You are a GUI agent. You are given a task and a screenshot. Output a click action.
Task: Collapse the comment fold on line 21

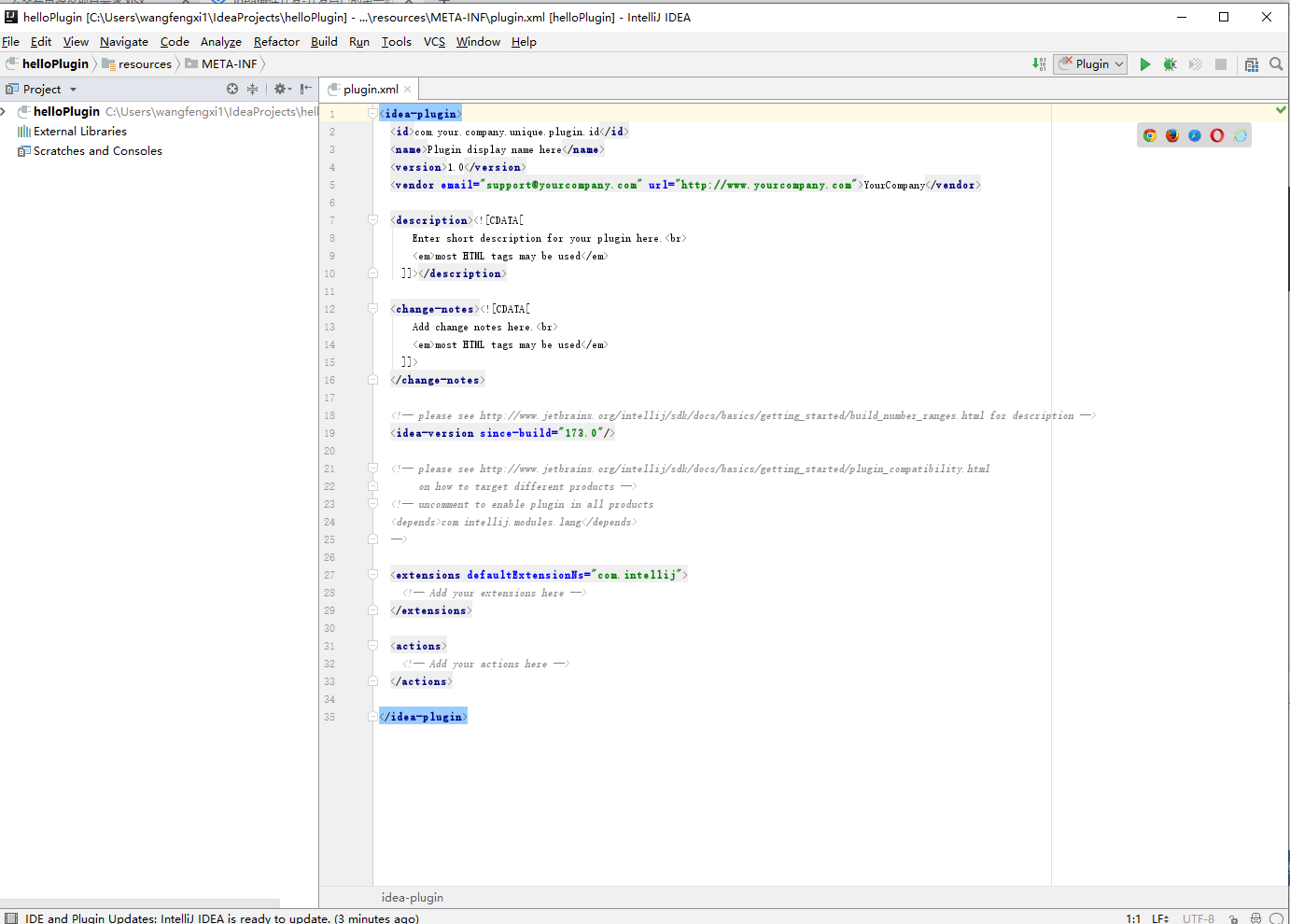coord(372,469)
